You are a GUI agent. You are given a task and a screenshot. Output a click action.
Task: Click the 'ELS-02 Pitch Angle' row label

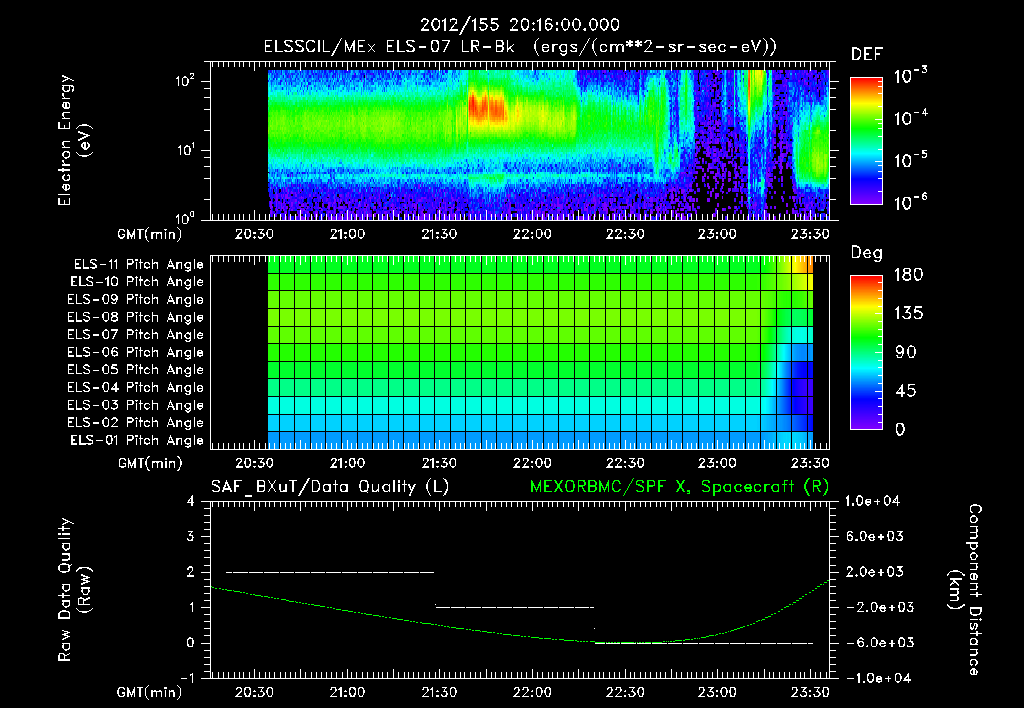coord(136,423)
